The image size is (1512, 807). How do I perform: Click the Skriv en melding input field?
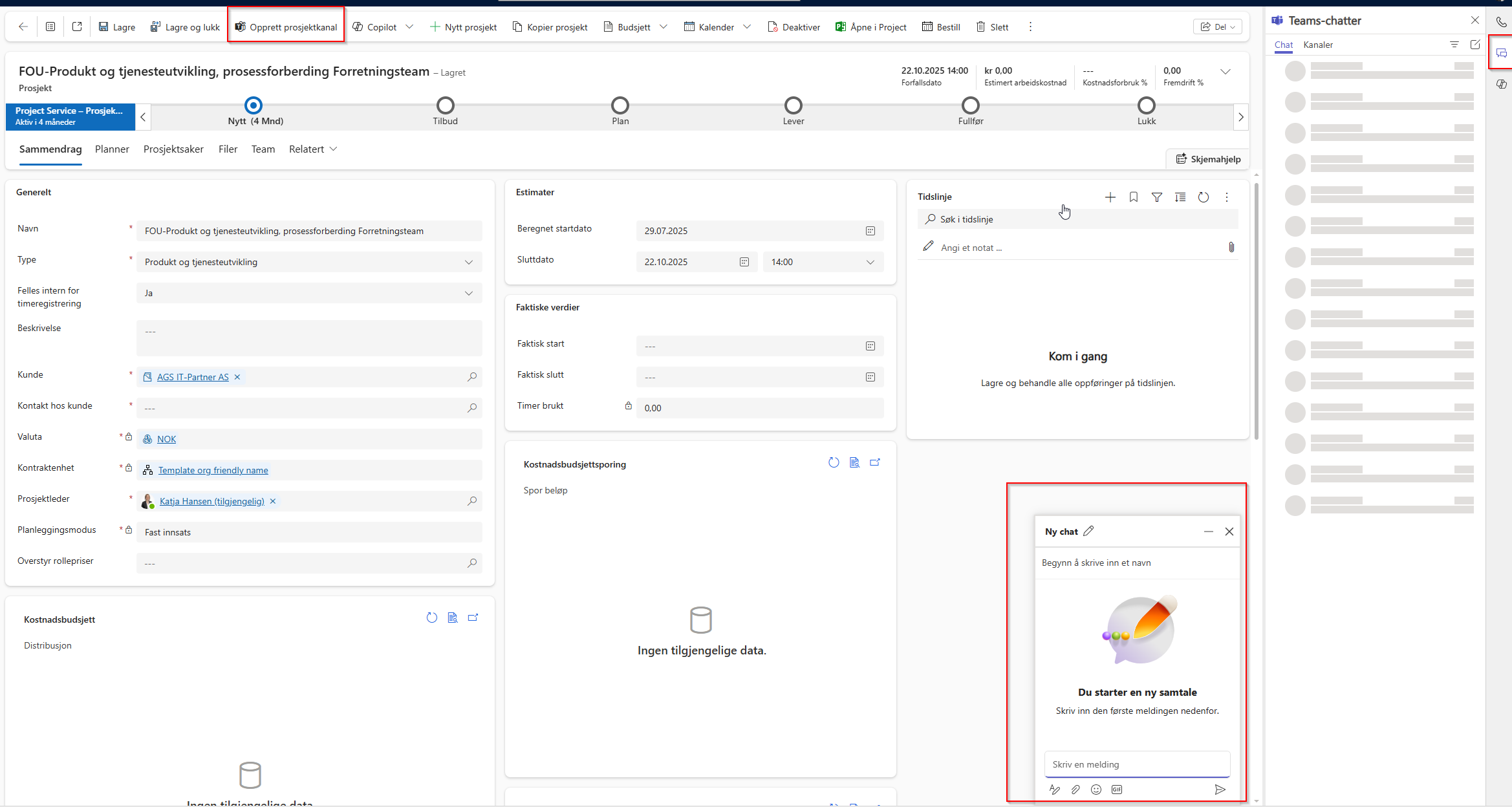pos(1136,764)
